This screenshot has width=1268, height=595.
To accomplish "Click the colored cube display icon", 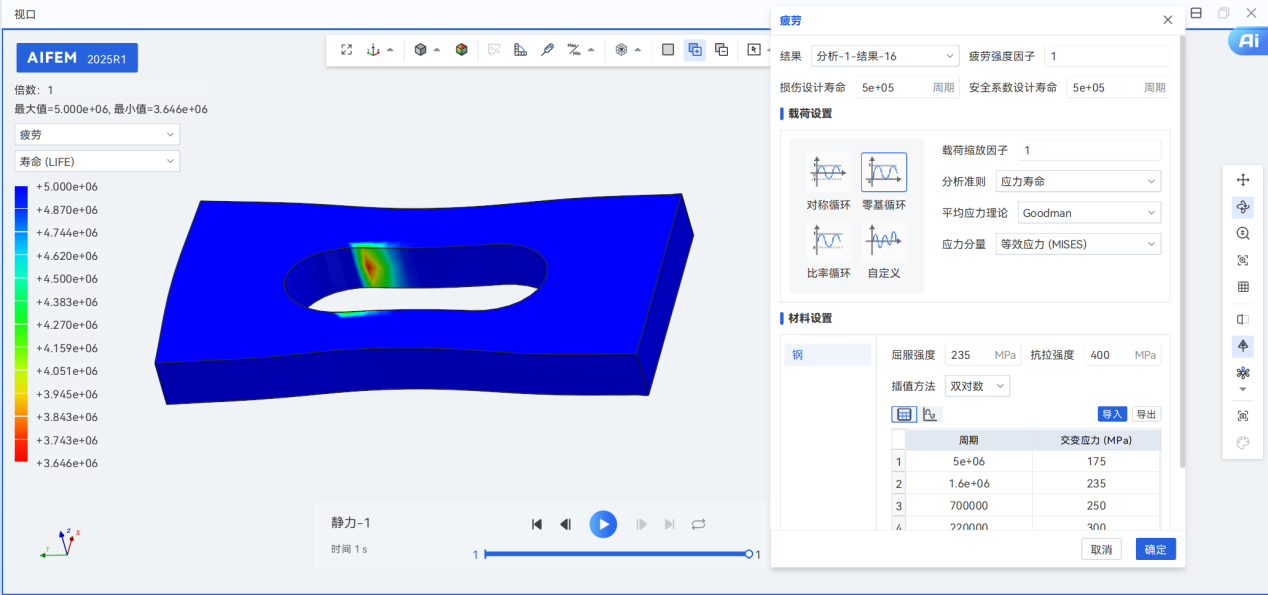I will tap(461, 50).
